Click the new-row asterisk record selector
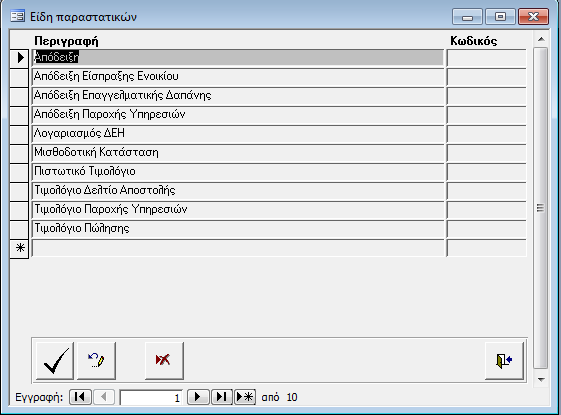561x415 pixels. [x=19, y=248]
